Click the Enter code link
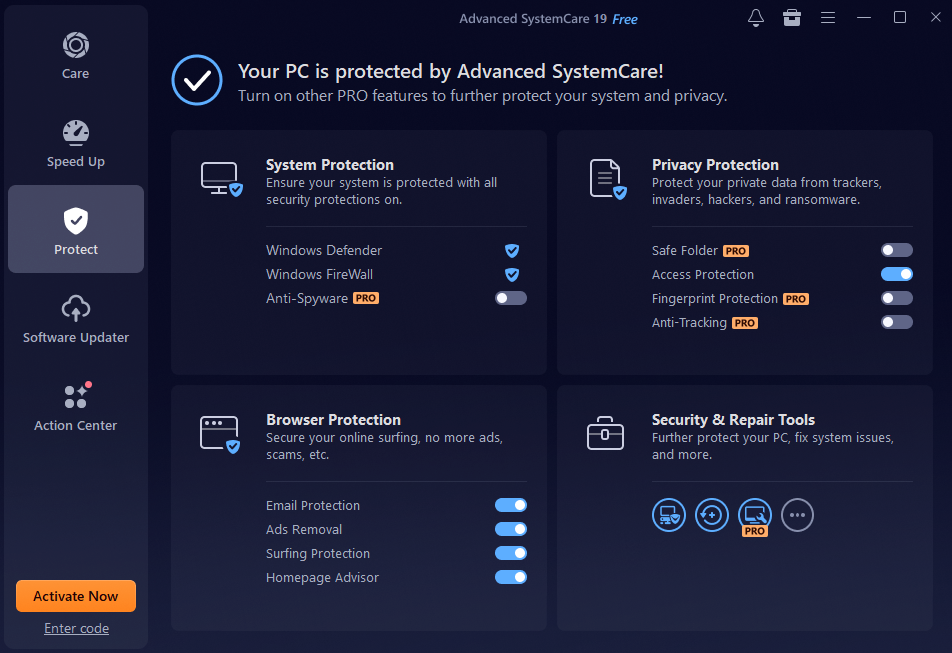 click(76, 628)
